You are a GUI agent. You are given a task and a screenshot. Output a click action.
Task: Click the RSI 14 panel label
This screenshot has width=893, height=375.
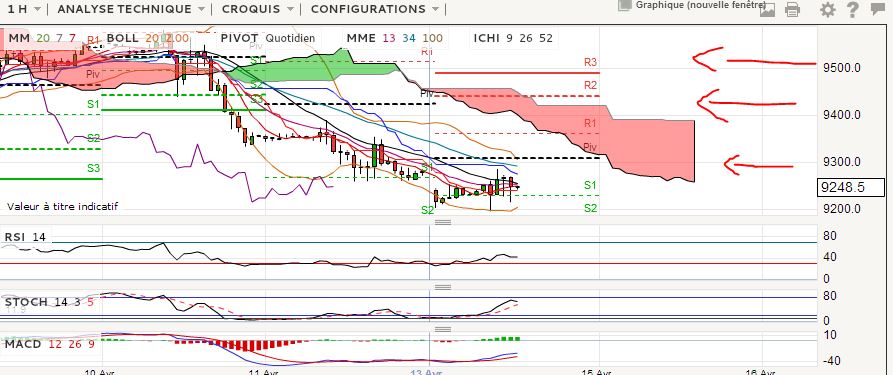coord(25,237)
